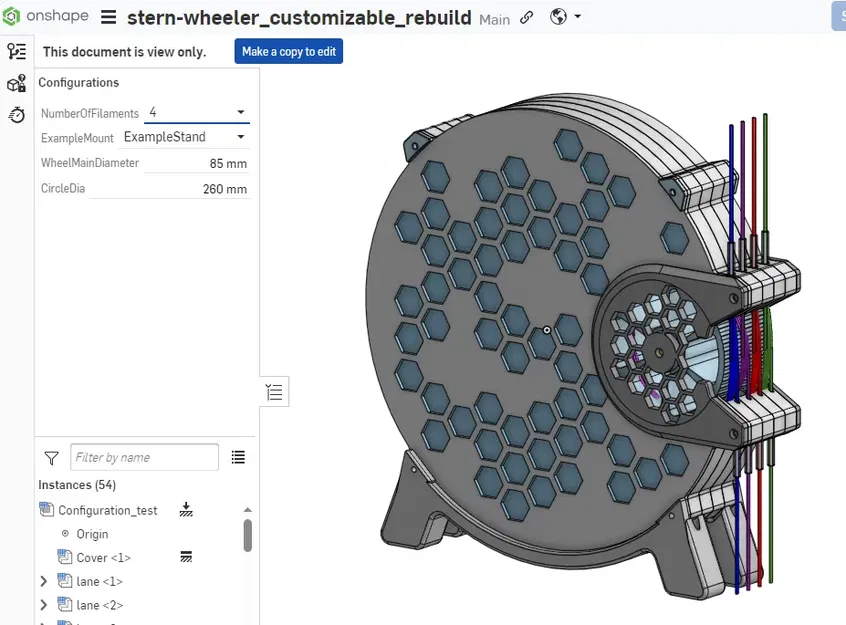Click the instance list scrollbar thumb
846x625 pixels.
[x=248, y=535]
